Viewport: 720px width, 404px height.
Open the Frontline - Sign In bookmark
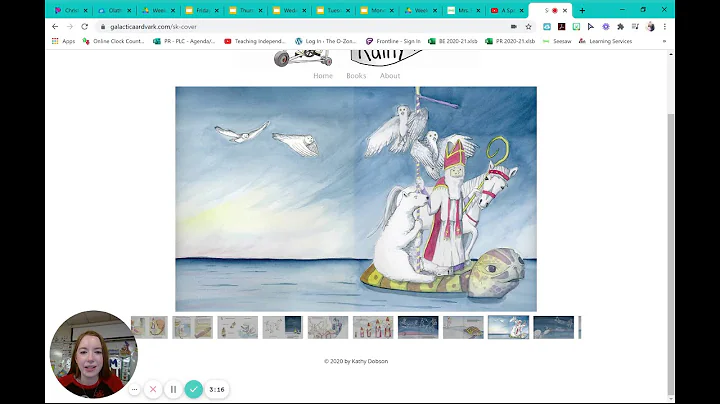(x=393, y=41)
